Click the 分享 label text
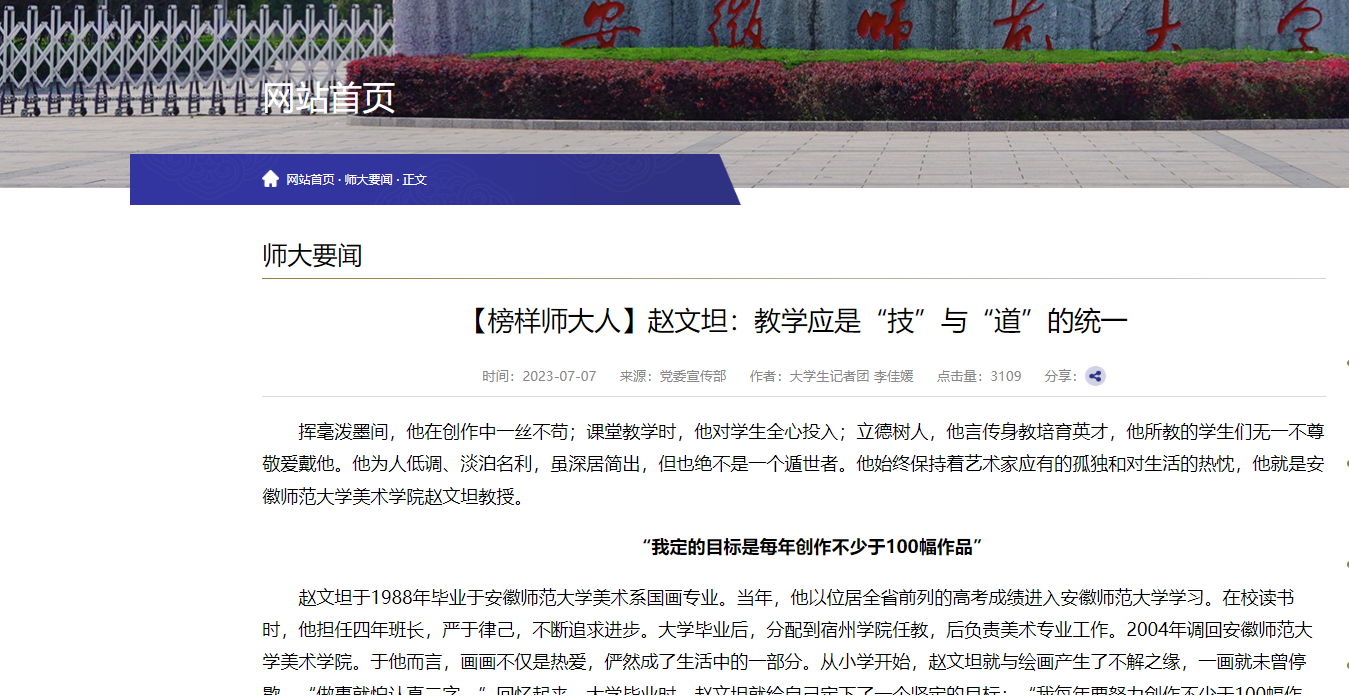1349x700 pixels. click(x=1058, y=376)
